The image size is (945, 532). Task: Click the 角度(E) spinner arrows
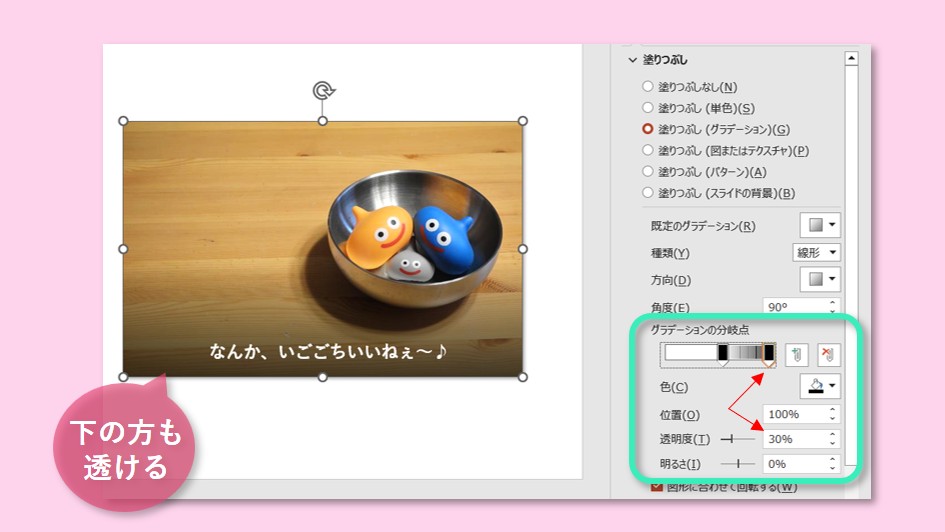pyautogui.click(x=832, y=307)
